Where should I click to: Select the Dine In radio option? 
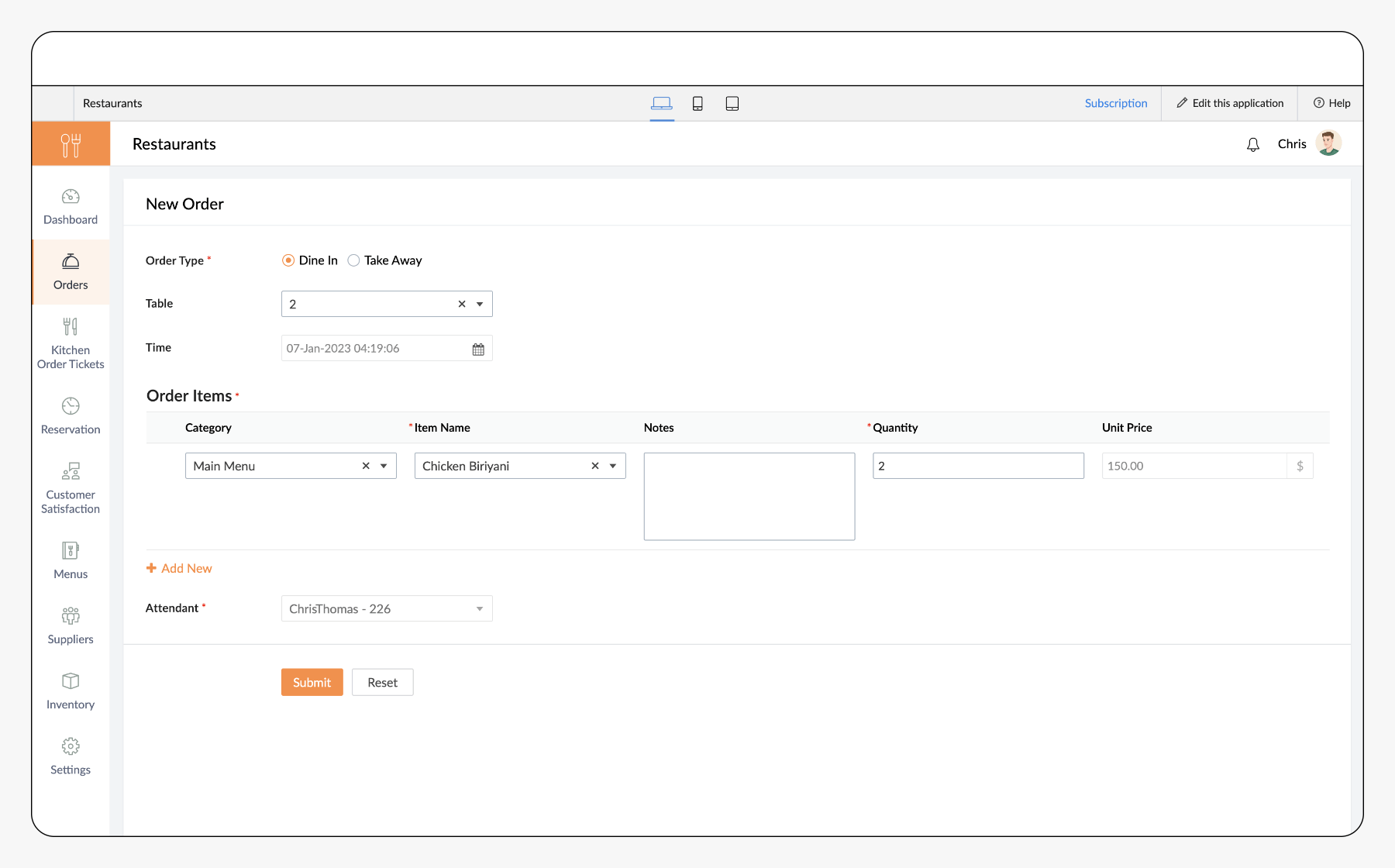tap(288, 260)
